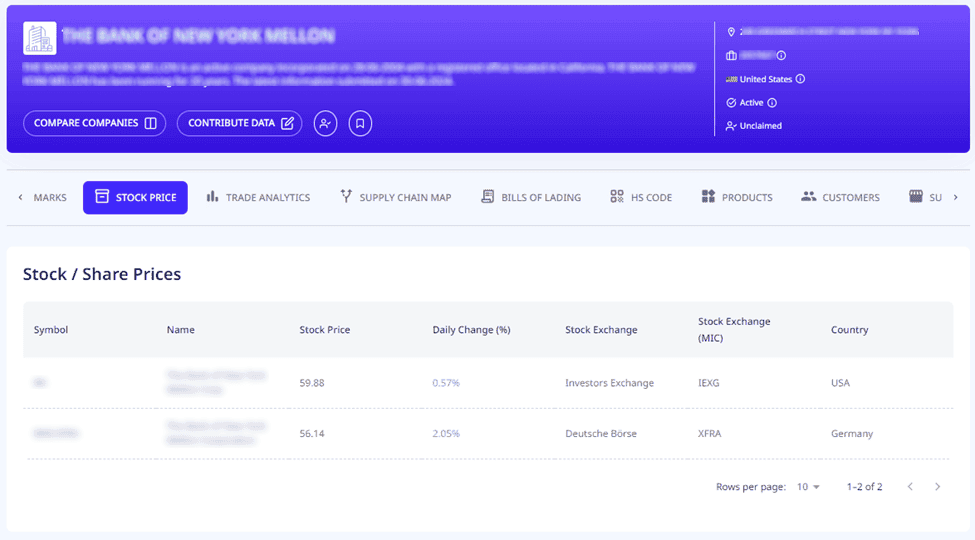Click the Germany country cell
This screenshot has width=975, height=540.
[852, 434]
